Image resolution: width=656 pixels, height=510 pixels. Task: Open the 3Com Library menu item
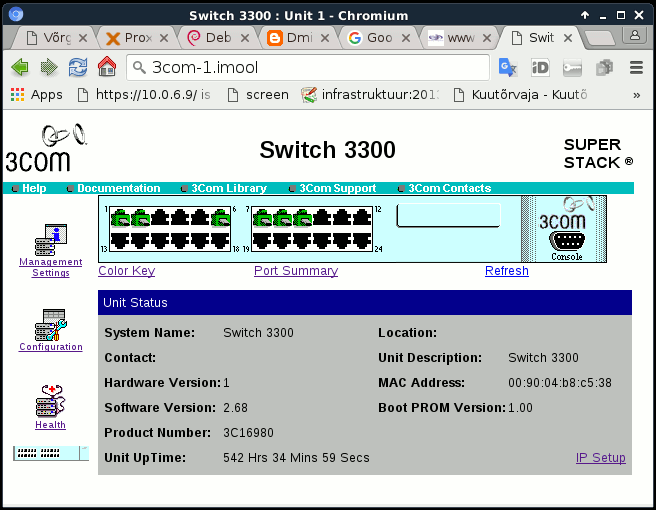coord(229,188)
